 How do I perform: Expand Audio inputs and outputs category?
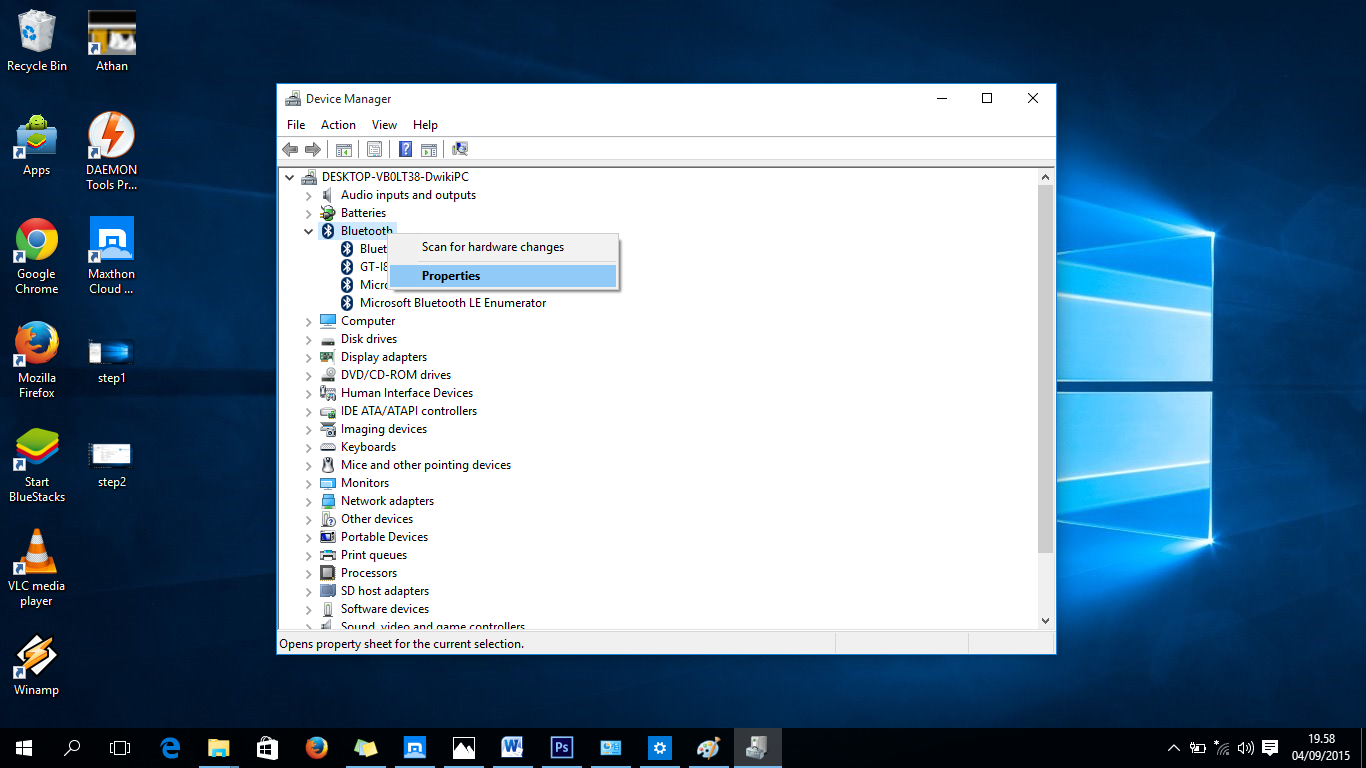click(309, 195)
